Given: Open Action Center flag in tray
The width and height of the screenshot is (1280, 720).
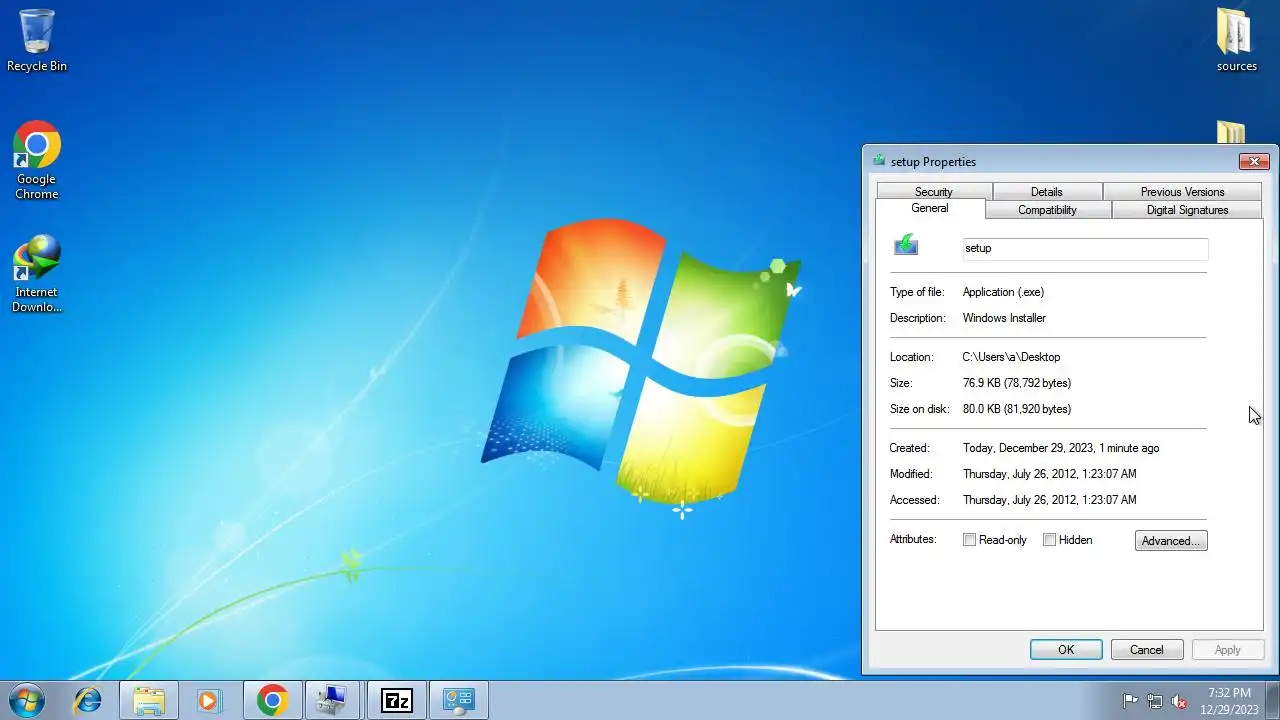Looking at the screenshot, I should point(1130,701).
